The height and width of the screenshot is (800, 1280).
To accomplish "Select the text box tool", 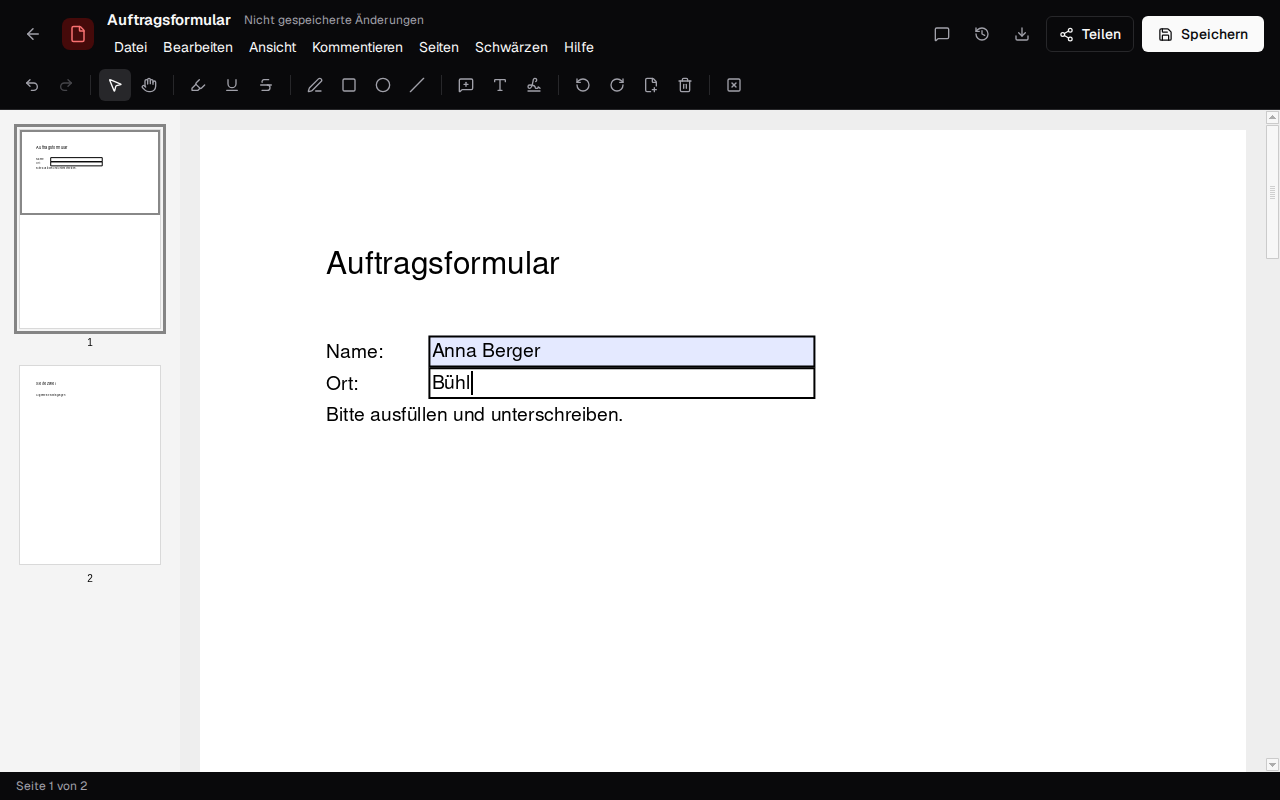I will click(500, 85).
